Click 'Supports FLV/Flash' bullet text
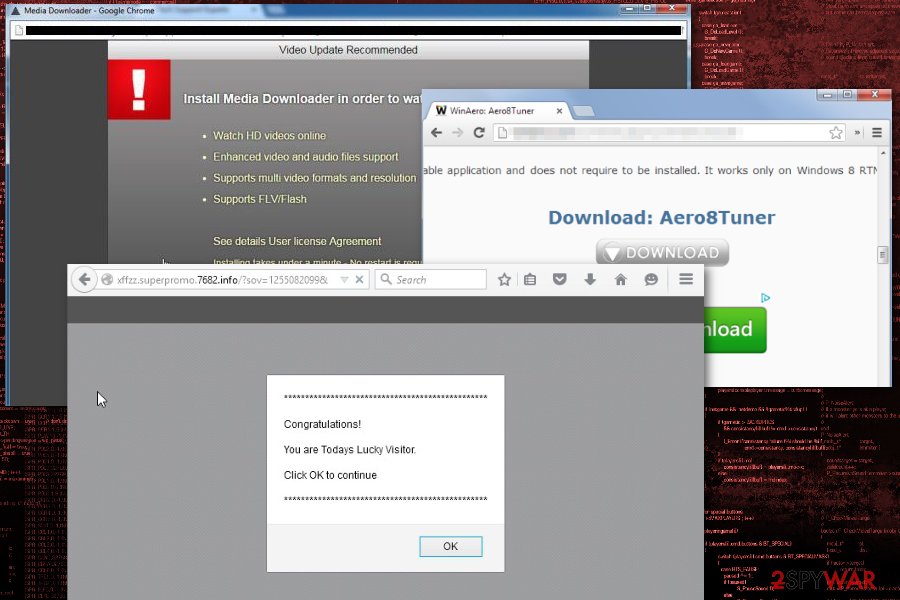The width and height of the screenshot is (900, 600). click(259, 199)
